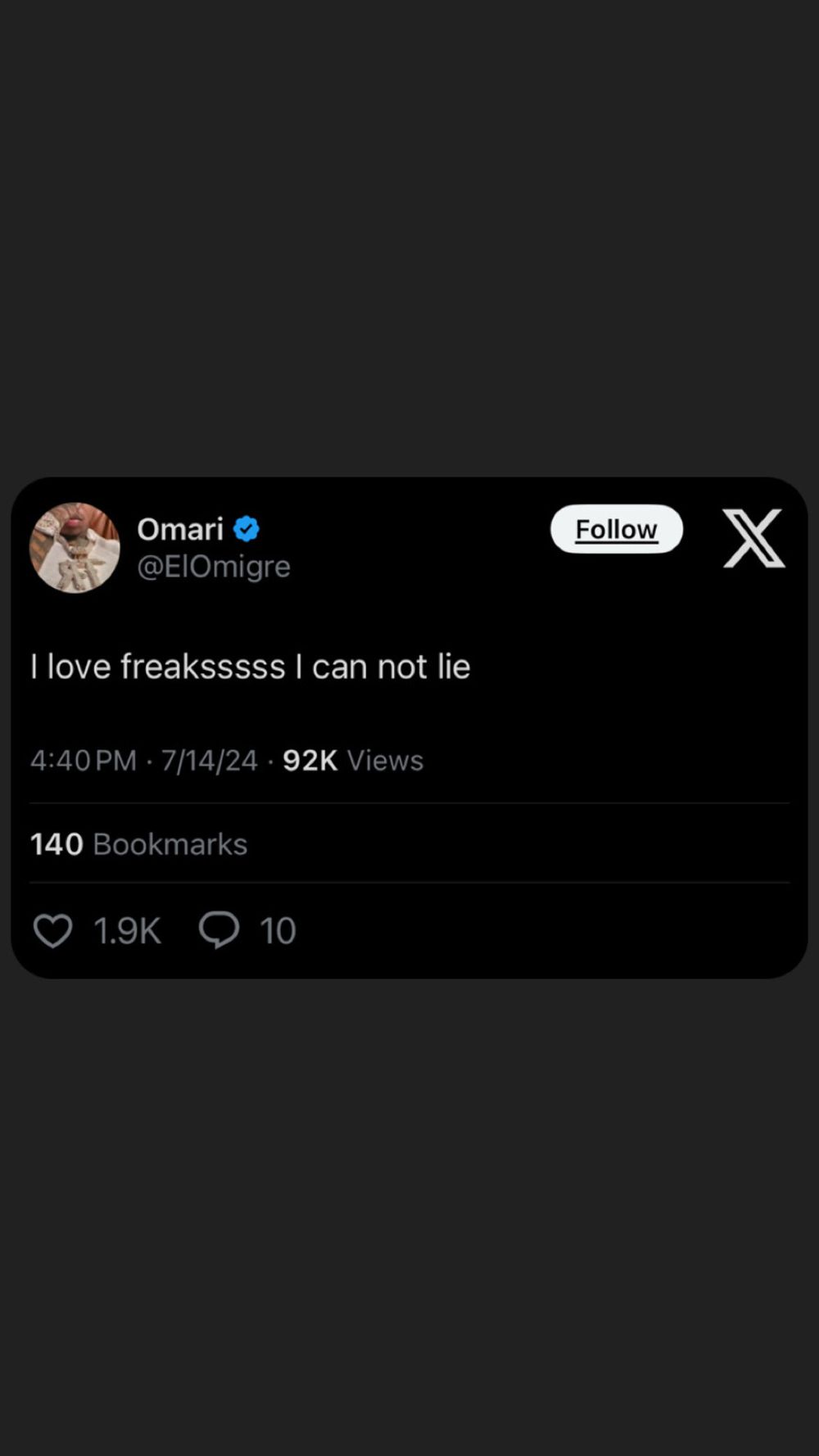Click the 1.9K likes count
The image size is (819, 1456).
[x=127, y=931]
